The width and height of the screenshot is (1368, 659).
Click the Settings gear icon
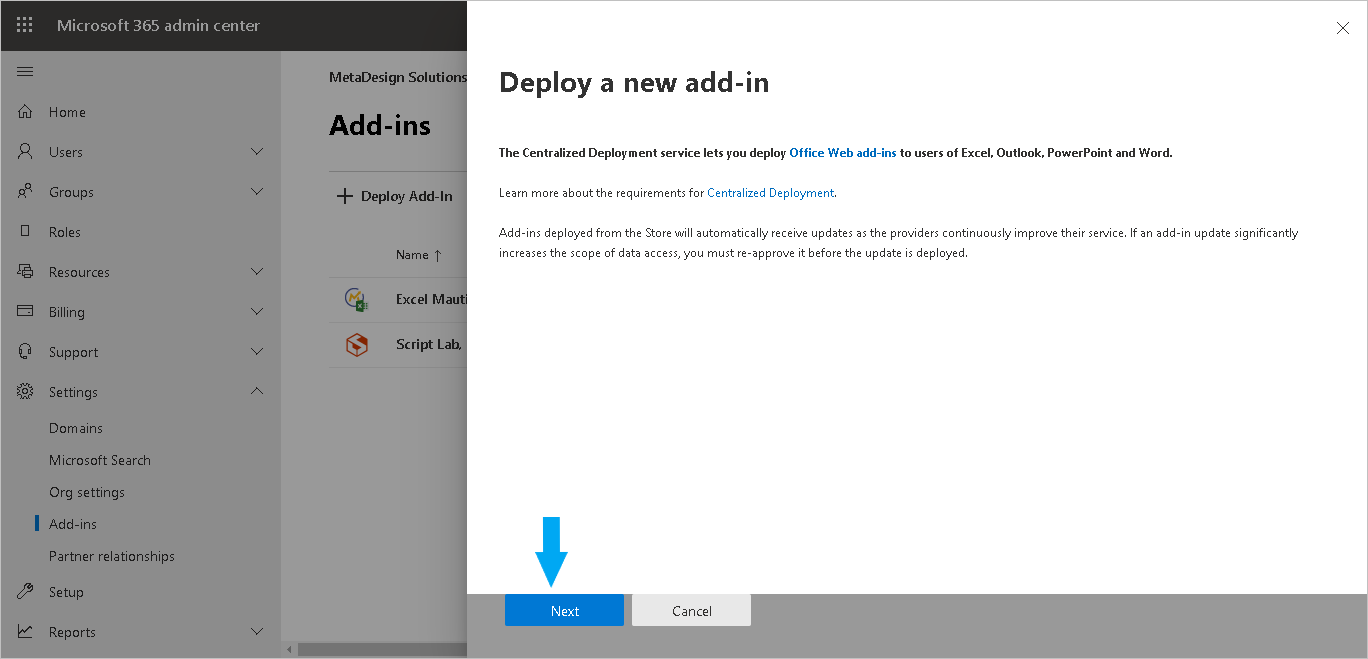pyautogui.click(x=26, y=392)
